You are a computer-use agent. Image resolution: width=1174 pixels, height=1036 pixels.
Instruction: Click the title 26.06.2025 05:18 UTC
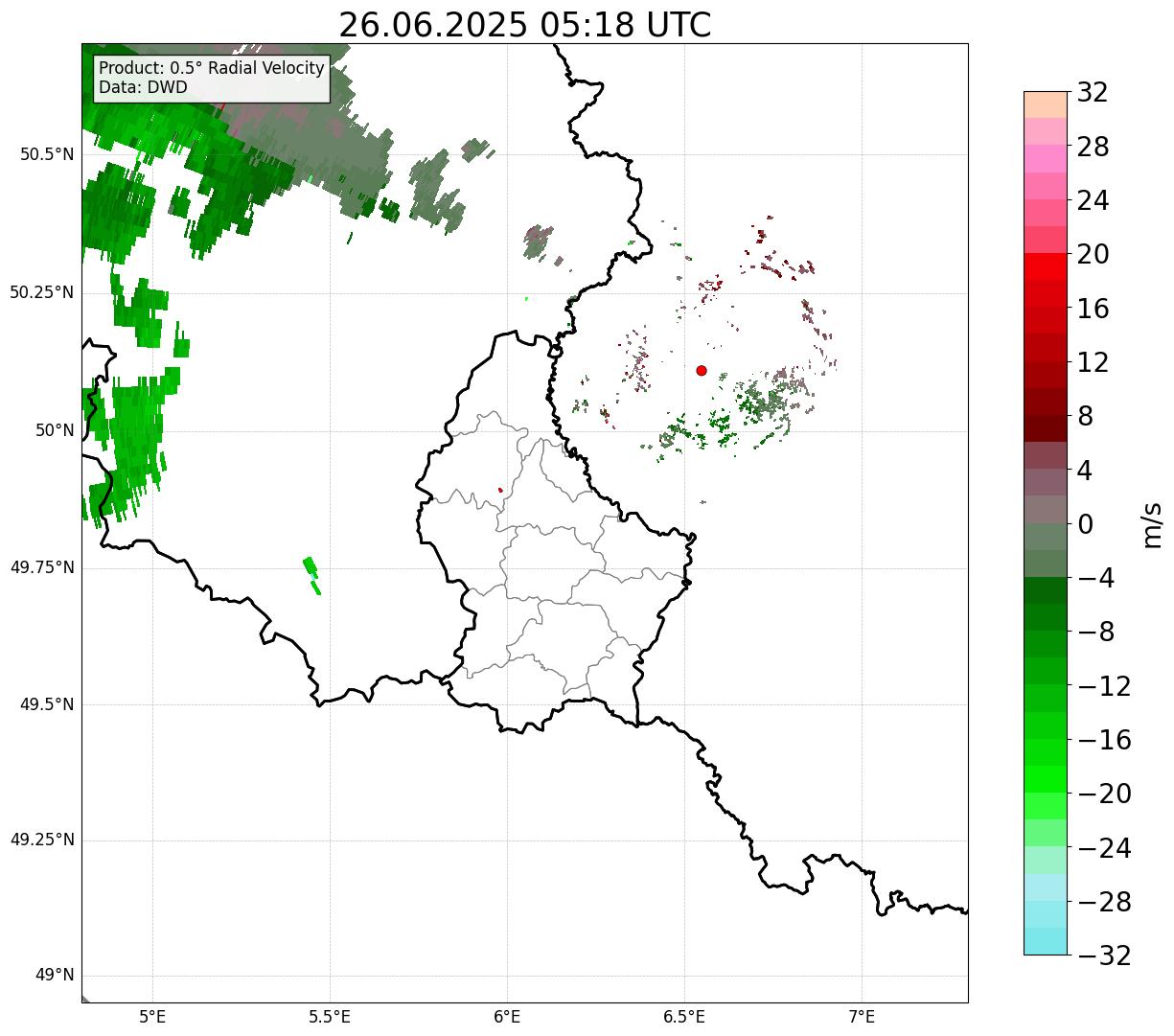[524, 24]
